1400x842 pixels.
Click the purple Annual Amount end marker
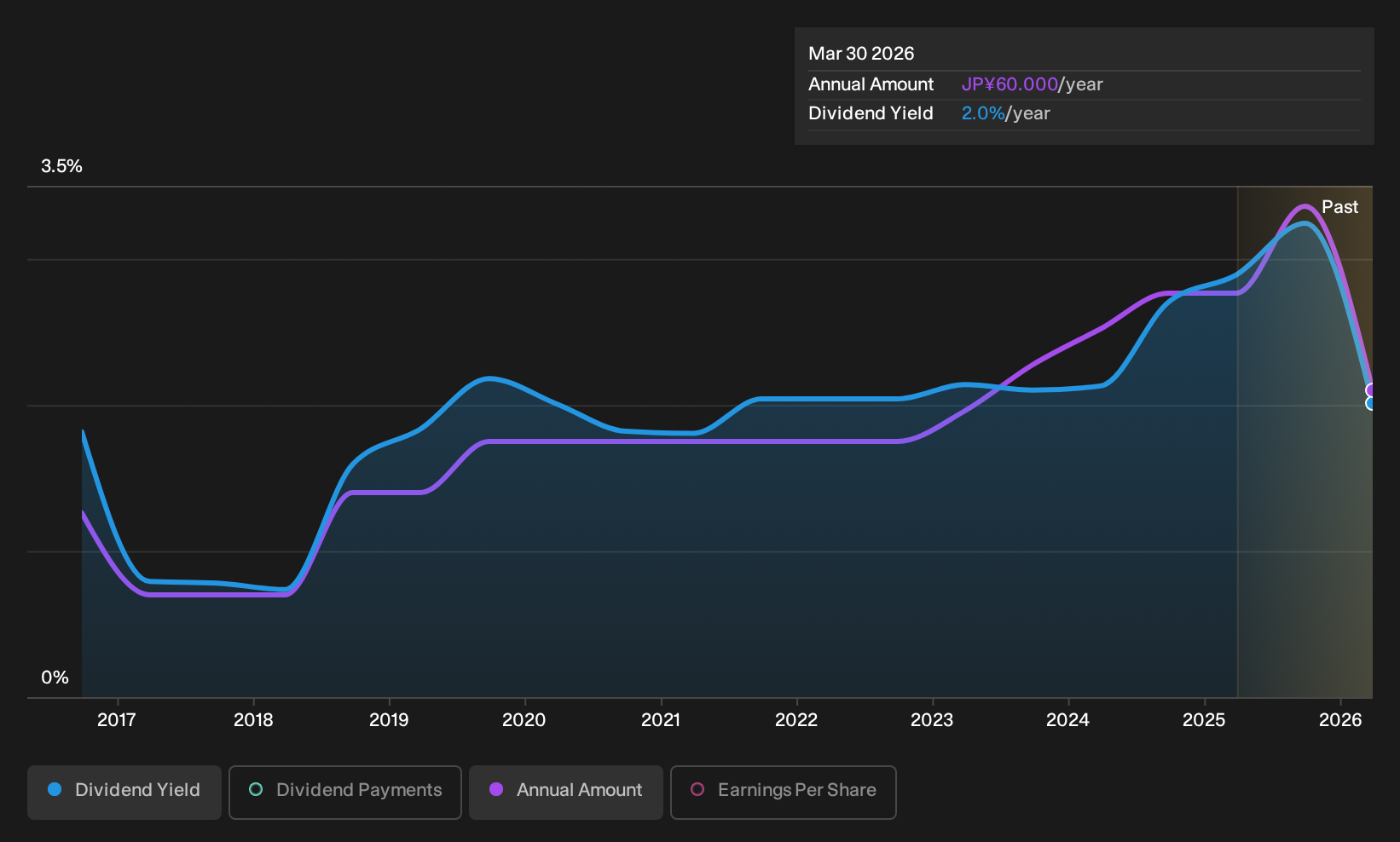(1371, 390)
